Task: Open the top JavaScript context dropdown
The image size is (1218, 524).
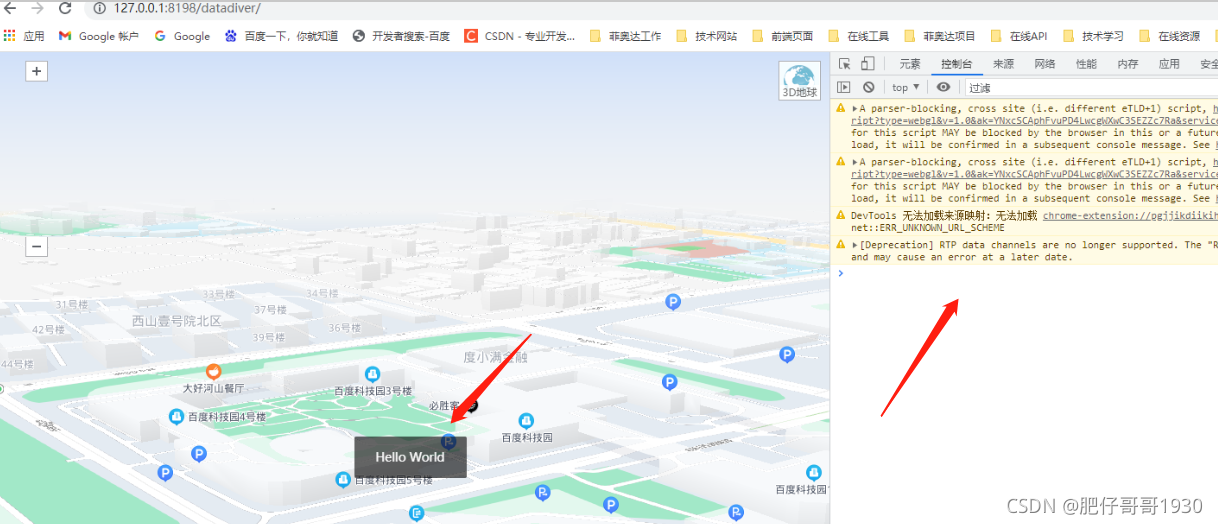Action: pyautogui.click(x=906, y=87)
